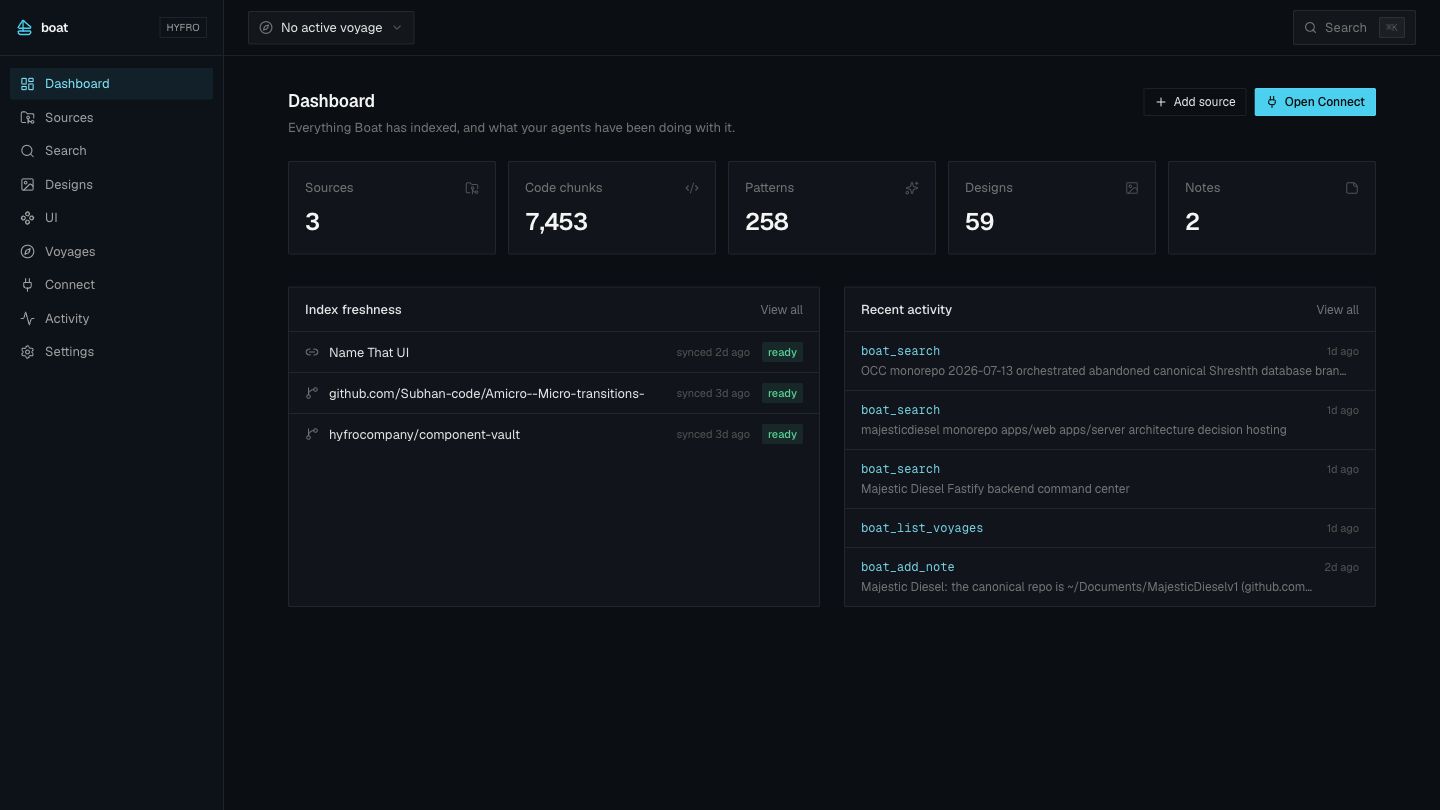Viewport: 1440px width, 810px height.
Task: Open the Code chunks card showing 7,453
Action: (612, 208)
